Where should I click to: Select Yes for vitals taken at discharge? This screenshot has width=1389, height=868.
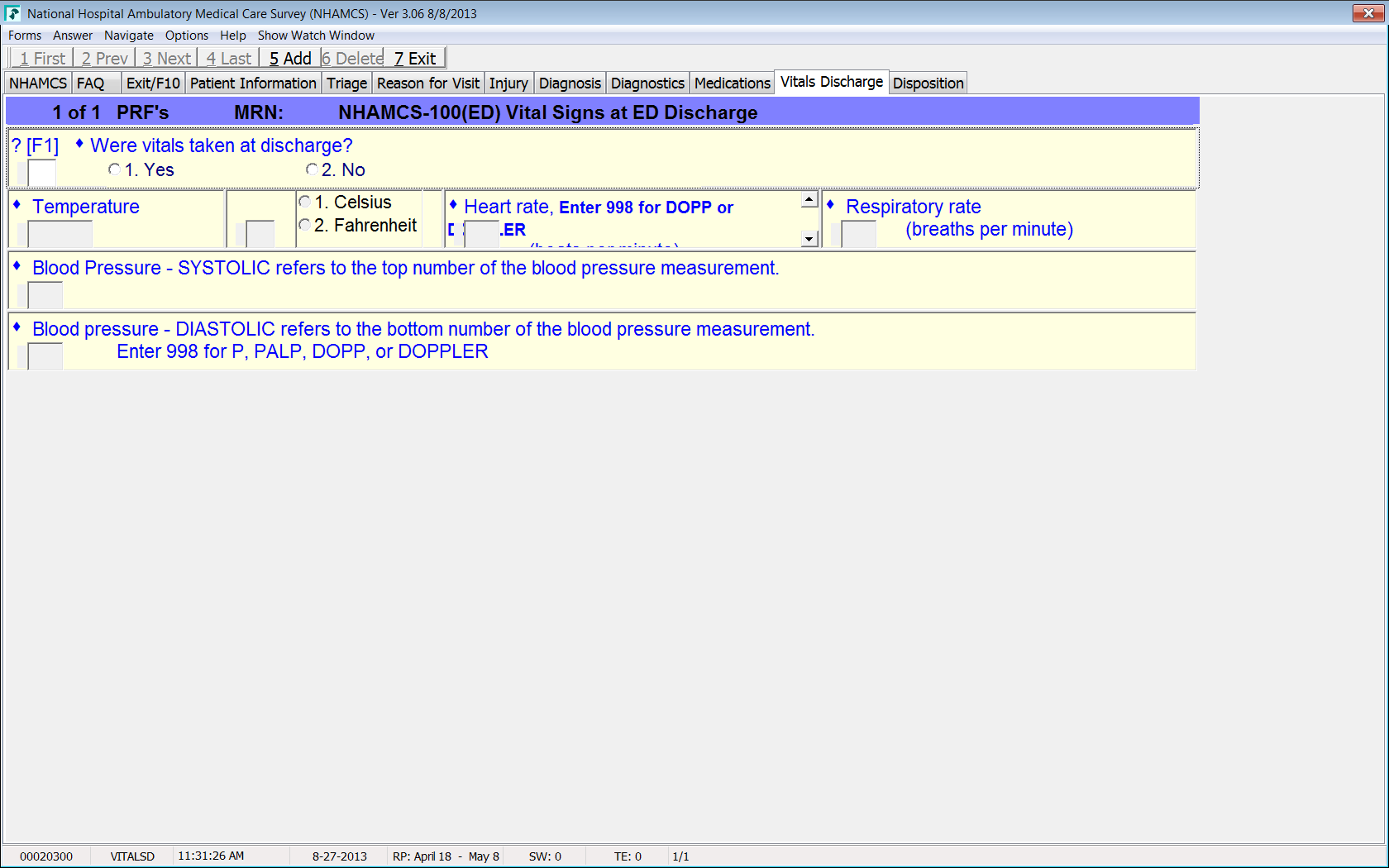tap(114, 169)
